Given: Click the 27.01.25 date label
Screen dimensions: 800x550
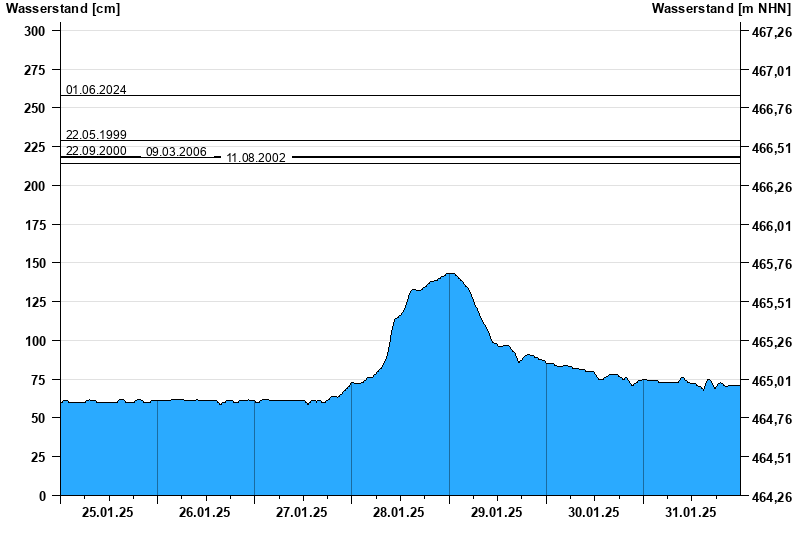Looking at the screenshot, I should (x=302, y=512).
